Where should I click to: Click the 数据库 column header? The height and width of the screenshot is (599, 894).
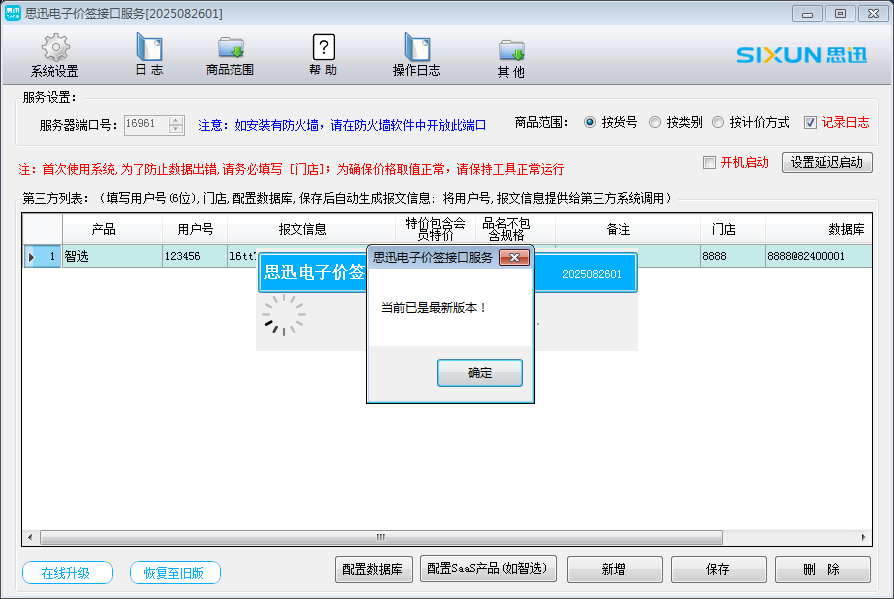[x=819, y=229]
